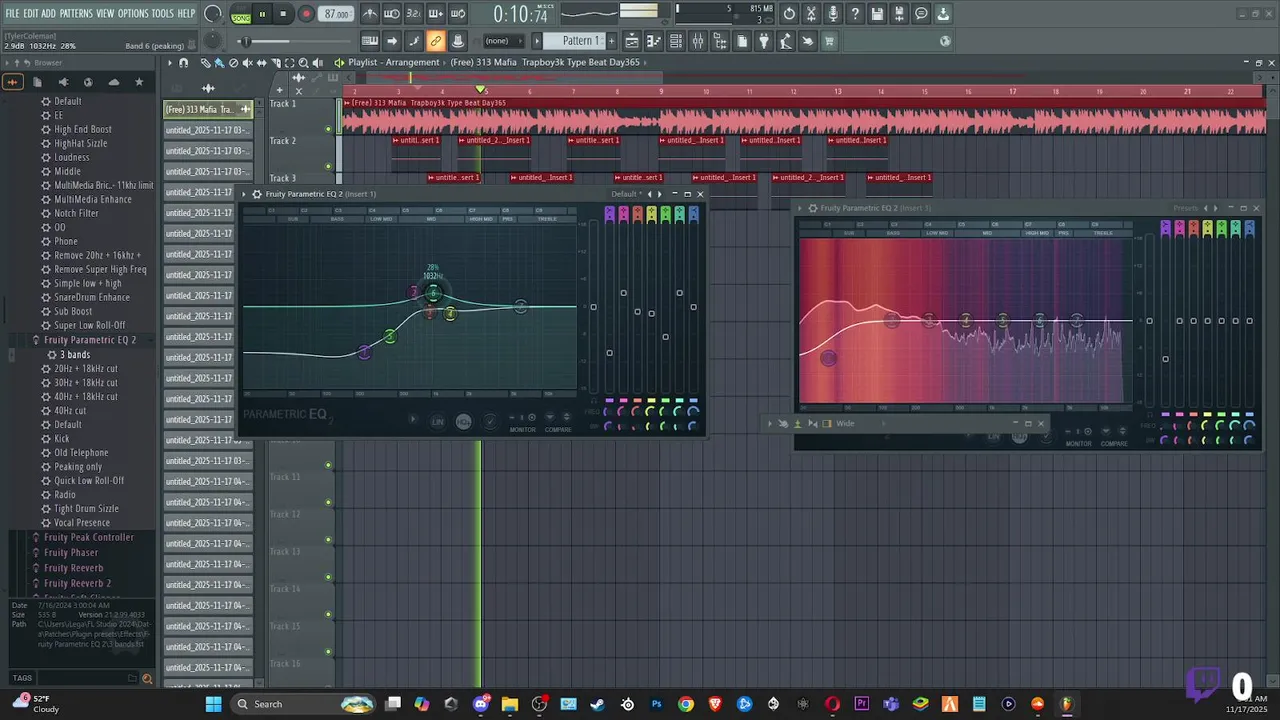The width and height of the screenshot is (1280, 720).
Task: Click the export download icon
Action: pos(943,14)
